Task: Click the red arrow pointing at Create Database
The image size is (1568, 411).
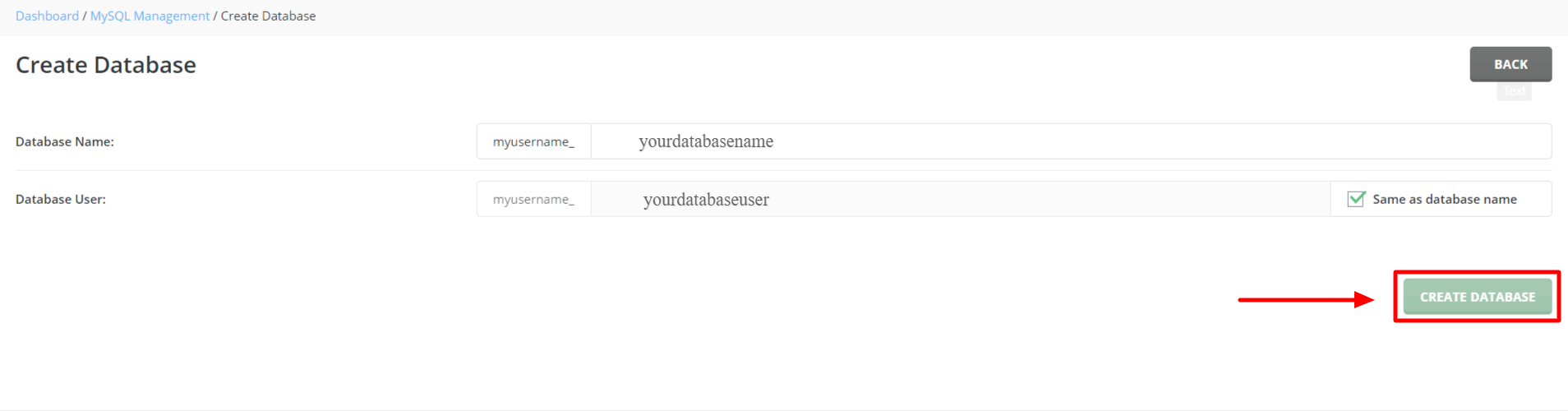Action: (x=1307, y=300)
